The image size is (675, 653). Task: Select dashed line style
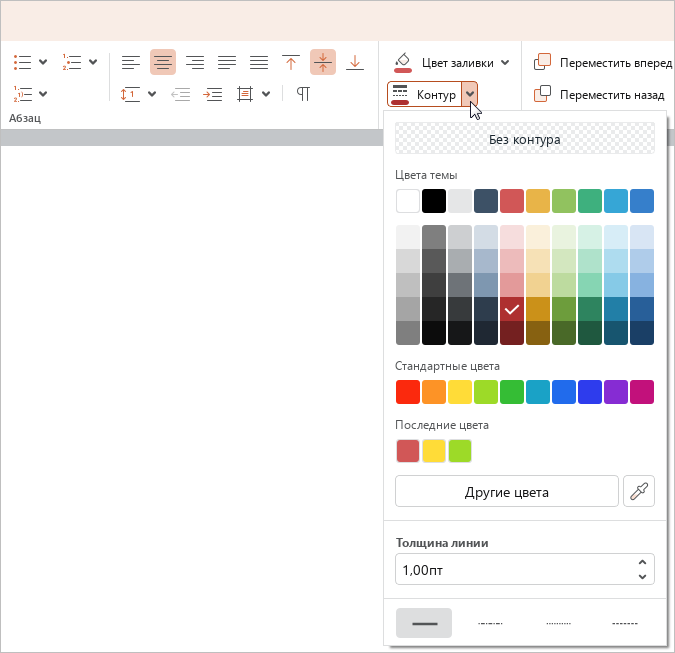tap(625, 623)
